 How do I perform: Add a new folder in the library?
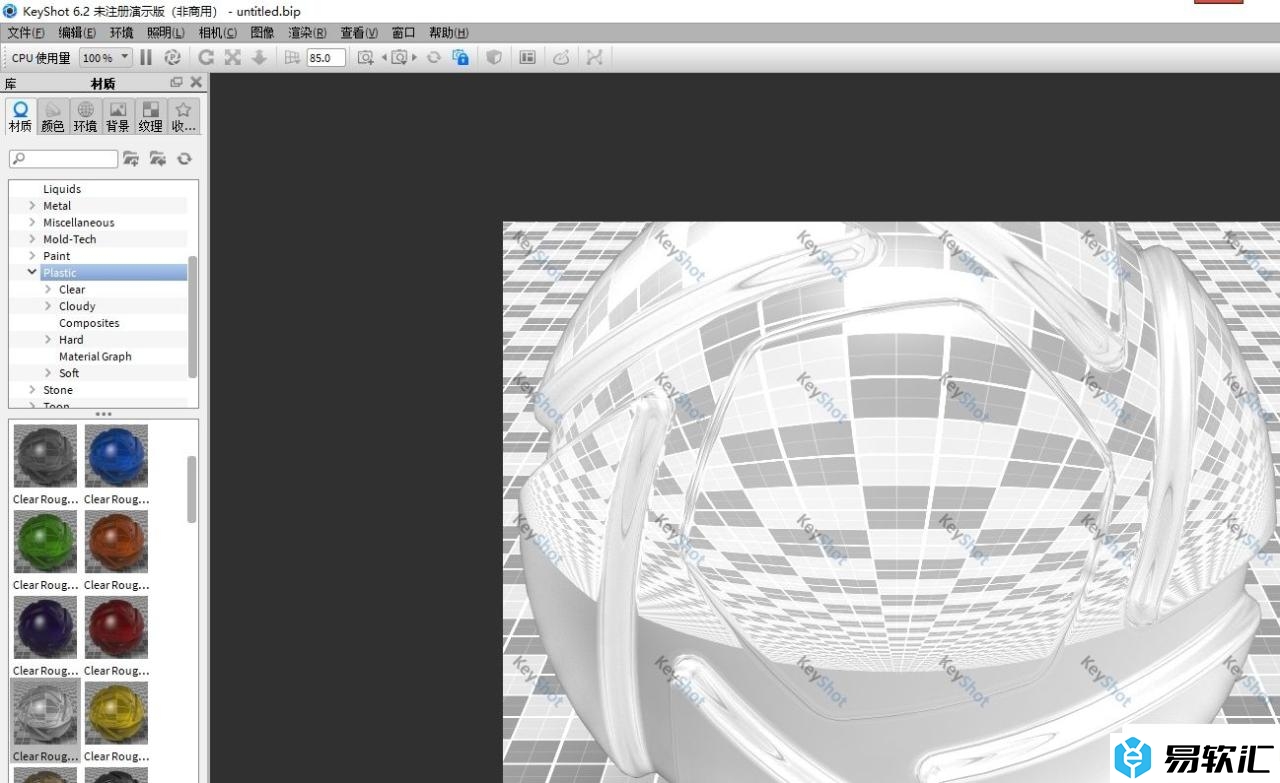(x=131, y=159)
